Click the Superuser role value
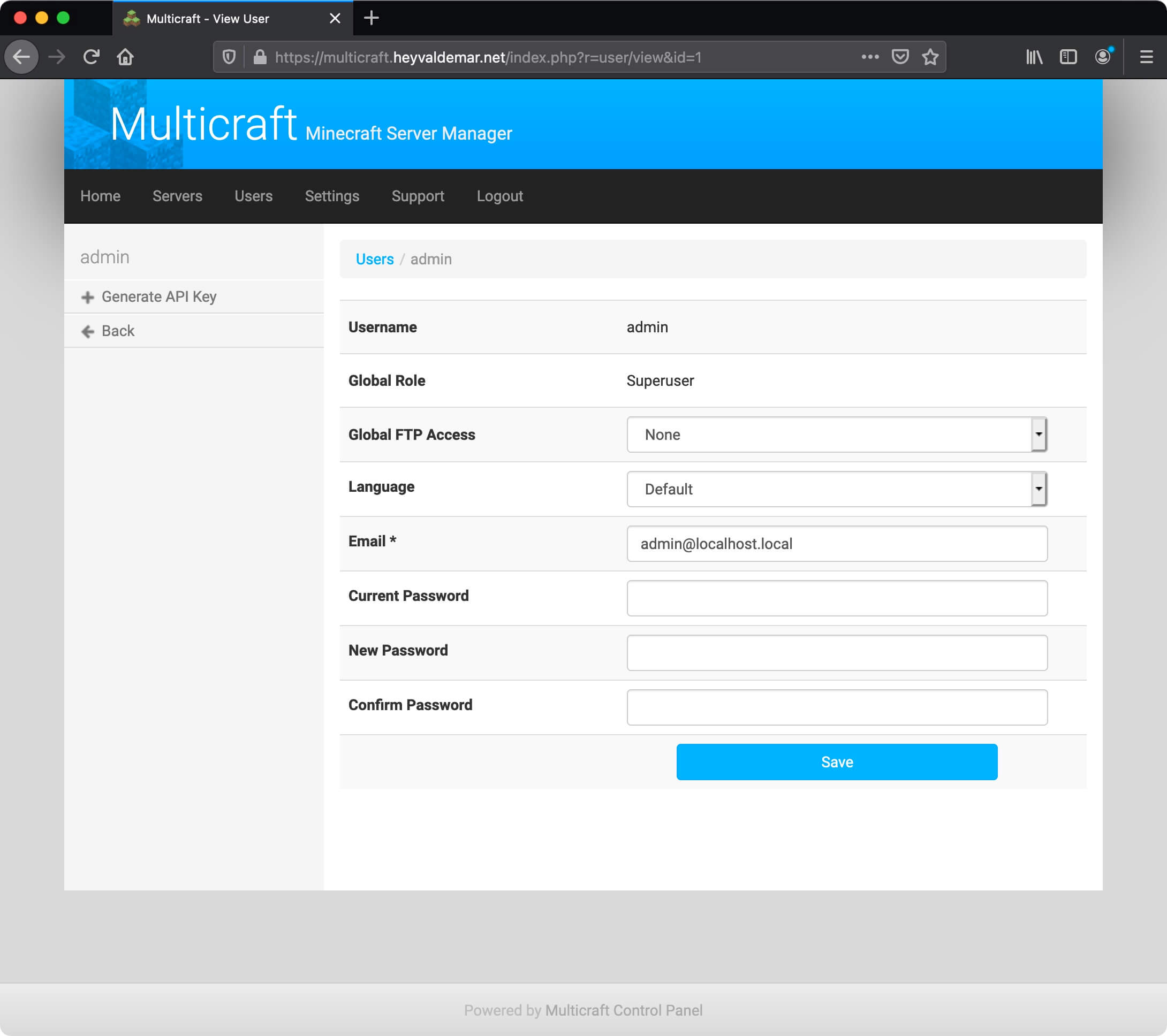Image resolution: width=1167 pixels, height=1036 pixels. [x=660, y=380]
